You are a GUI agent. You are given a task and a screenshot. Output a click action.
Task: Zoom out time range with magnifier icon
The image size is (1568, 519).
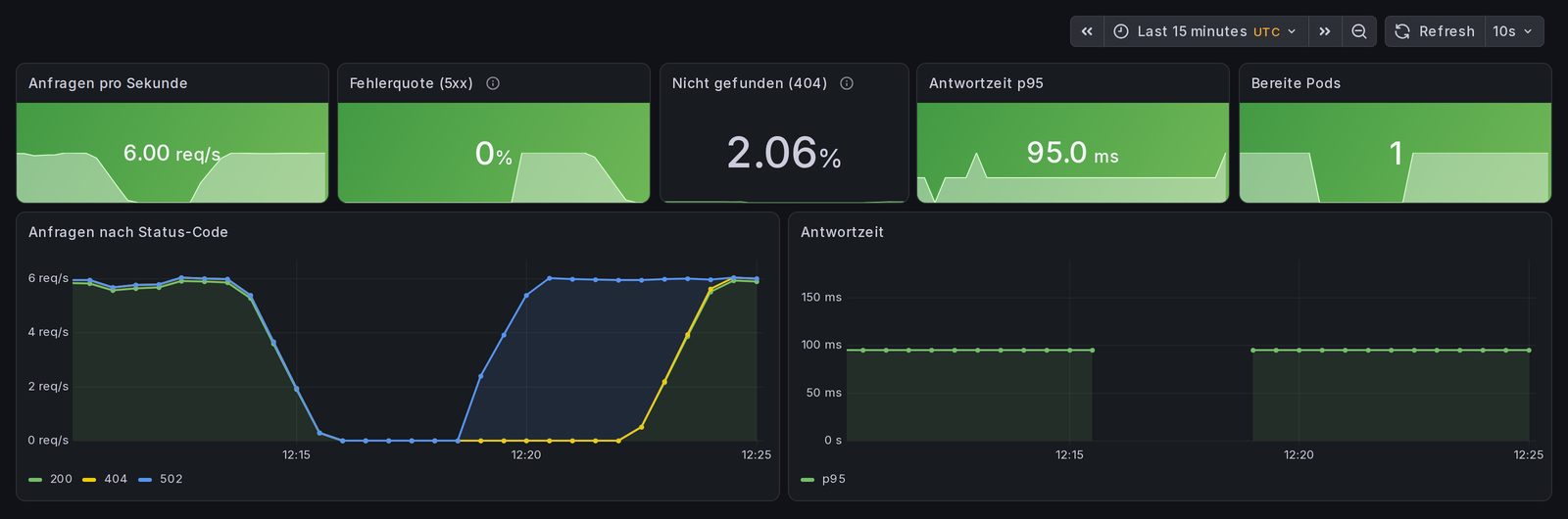coord(1359,31)
